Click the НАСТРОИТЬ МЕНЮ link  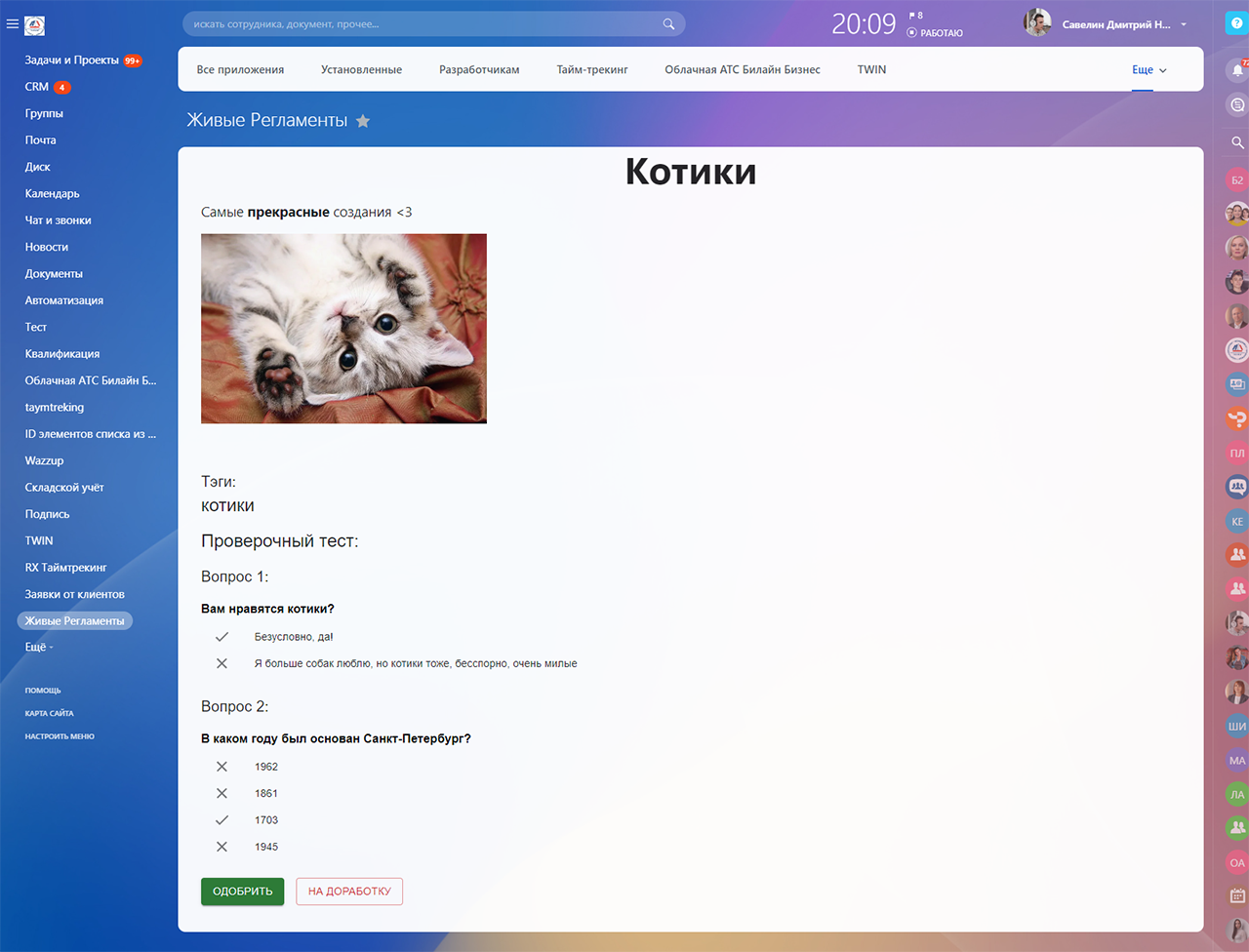[x=60, y=737]
